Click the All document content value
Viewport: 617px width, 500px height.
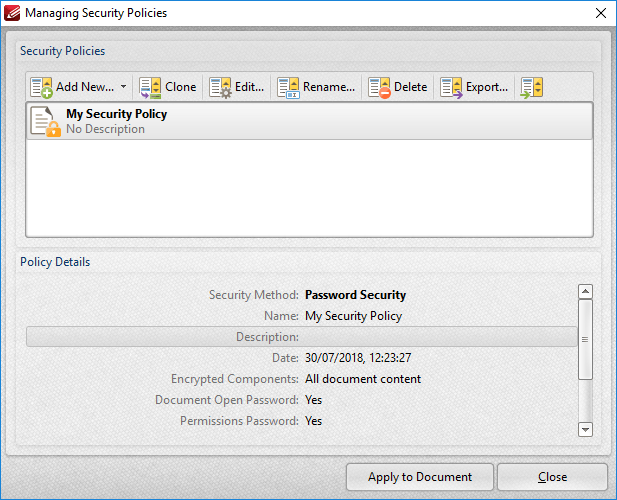(363, 379)
